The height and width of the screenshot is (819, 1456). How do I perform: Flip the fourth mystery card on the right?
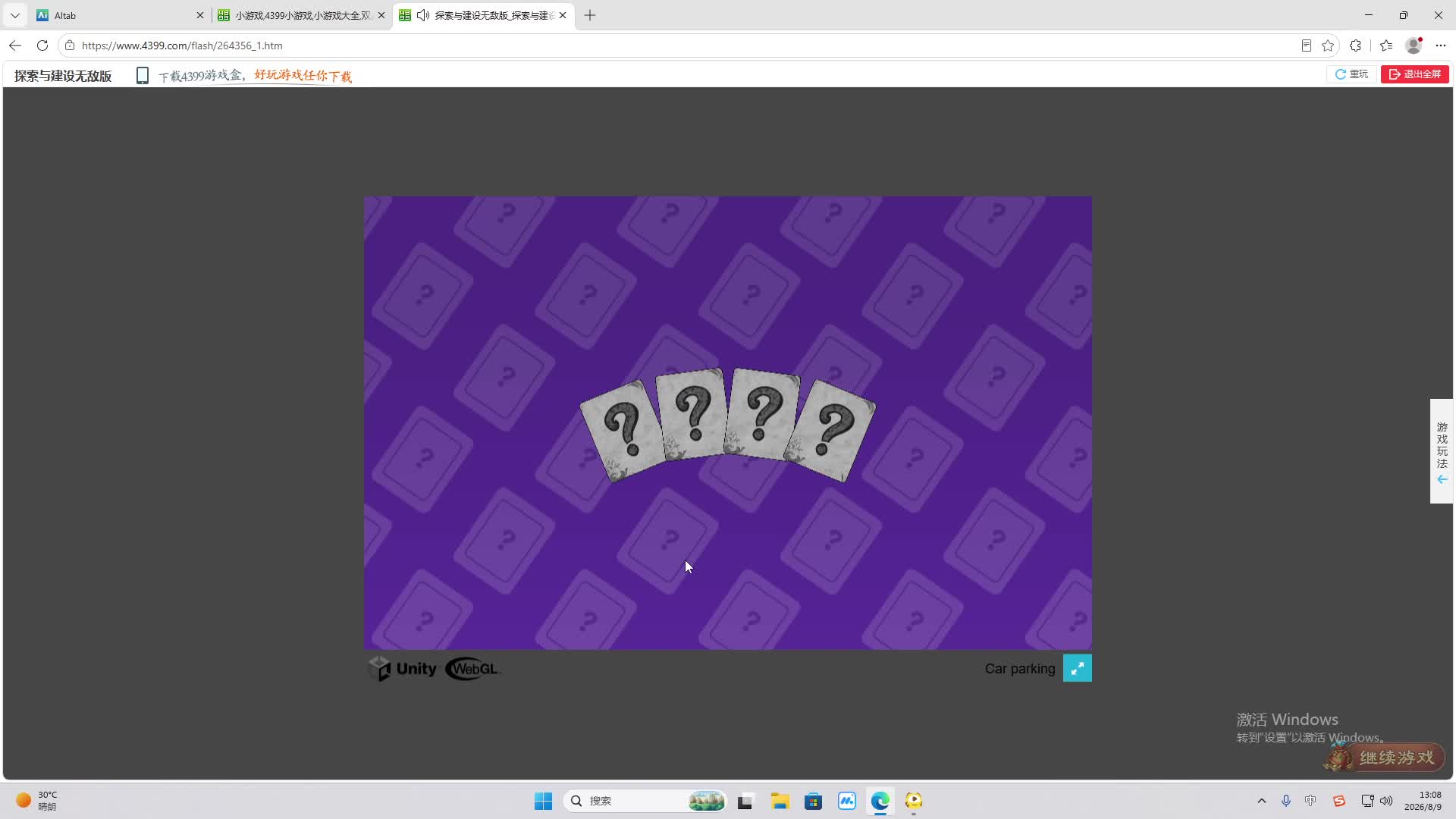[831, 431]
